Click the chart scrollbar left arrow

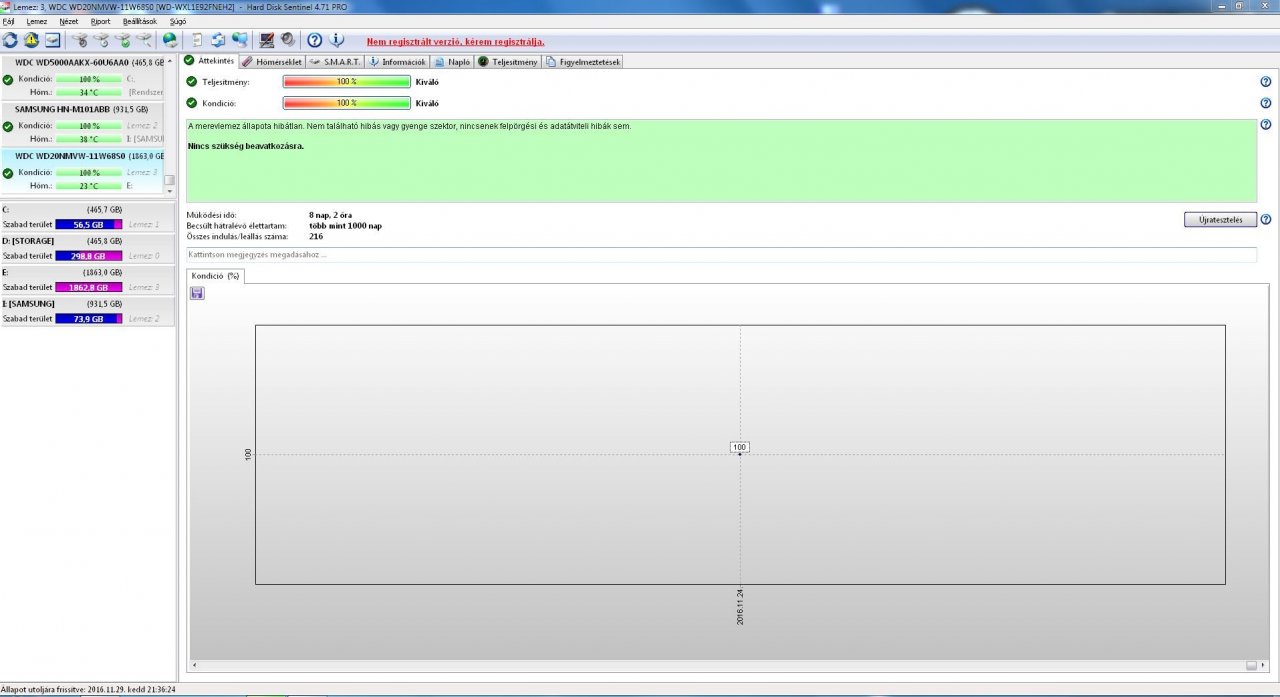tap(193, 665)
